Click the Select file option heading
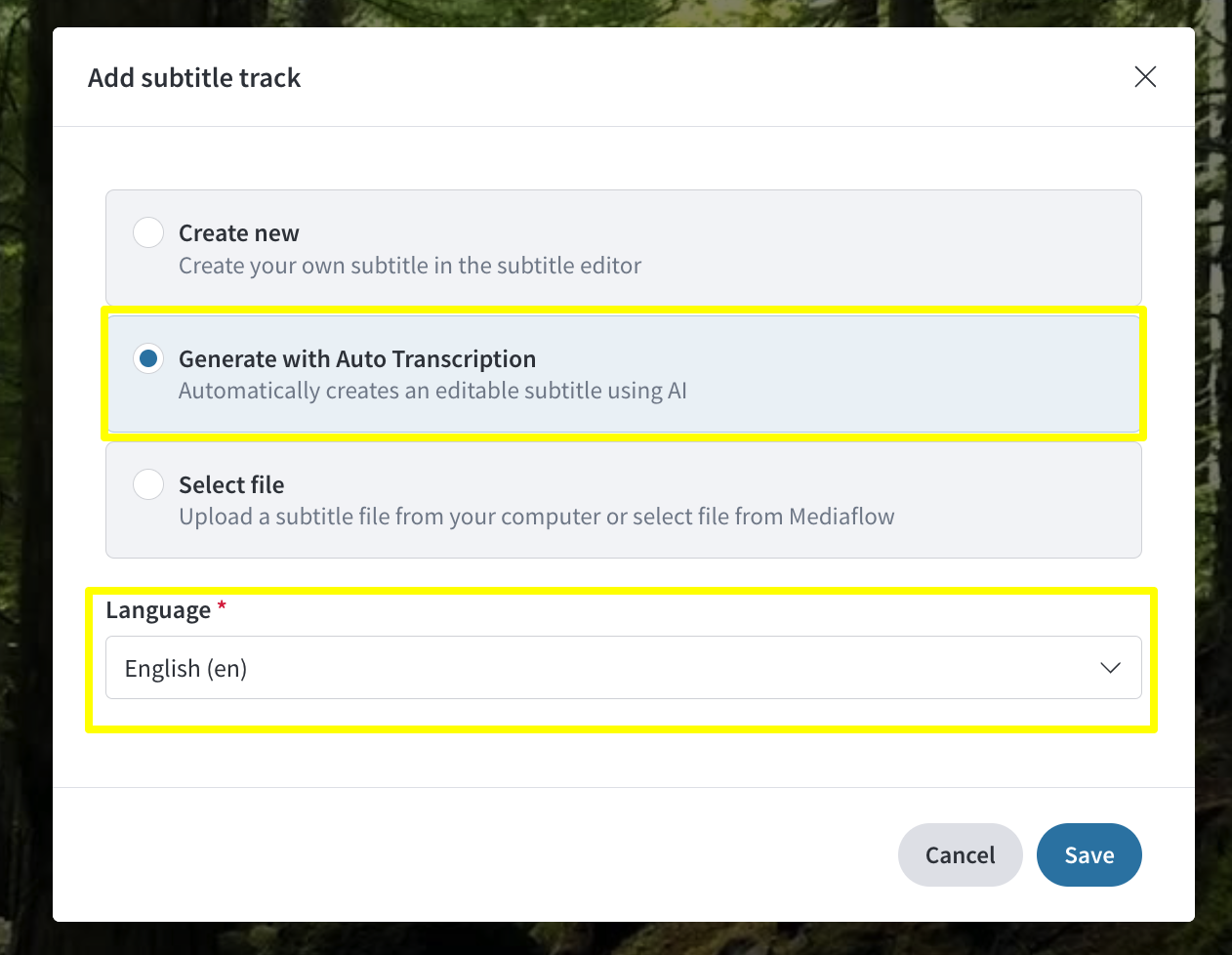The height and width of the screenshot is (955, 1232). (231, 485)
